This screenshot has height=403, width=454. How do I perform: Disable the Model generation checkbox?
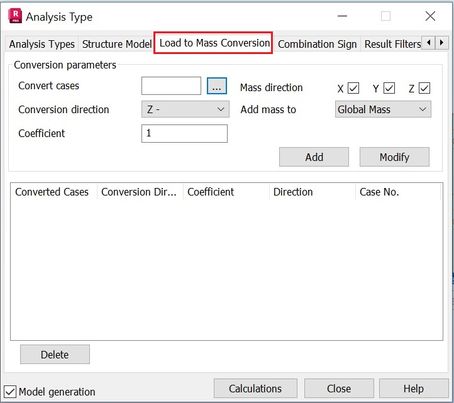point(10,392)
